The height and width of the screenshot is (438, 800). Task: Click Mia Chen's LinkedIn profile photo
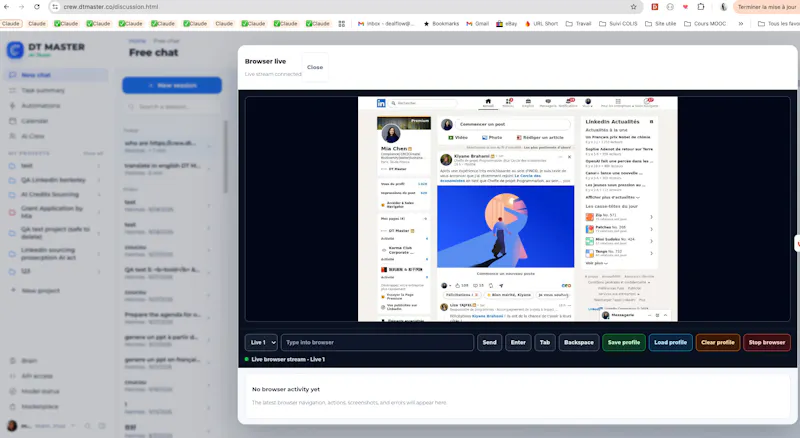(x=391, y=134)
